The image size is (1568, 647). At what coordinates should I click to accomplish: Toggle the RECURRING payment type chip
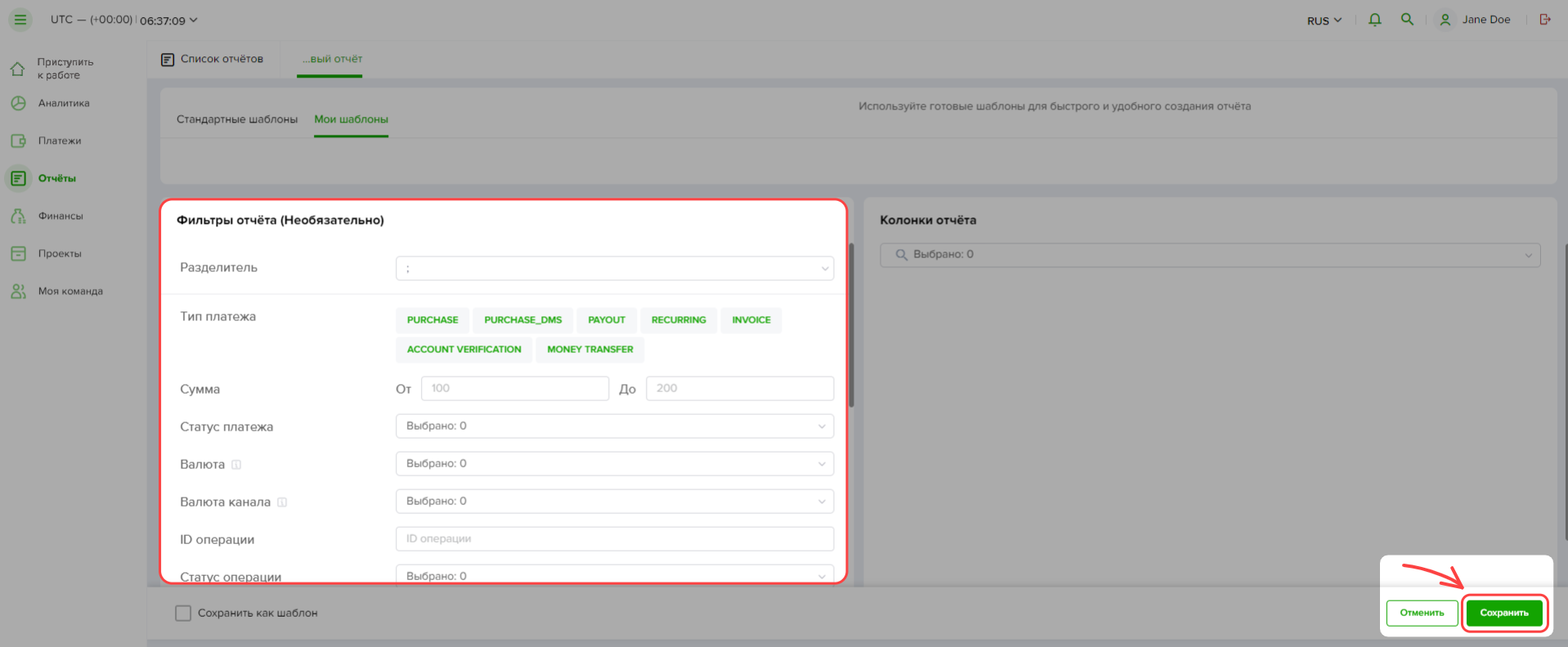pyautogui.click(x=679, y=320)
